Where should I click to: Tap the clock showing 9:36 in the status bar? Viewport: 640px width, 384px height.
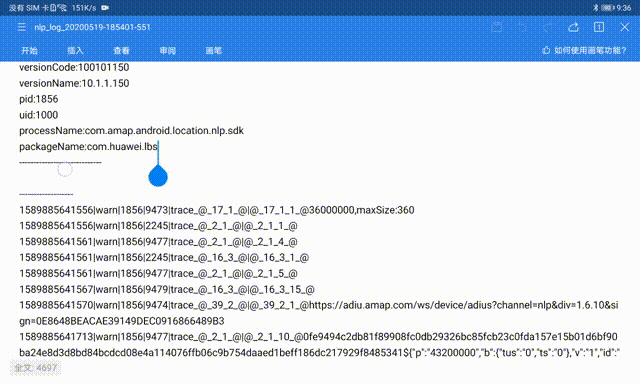pos(624,8)
